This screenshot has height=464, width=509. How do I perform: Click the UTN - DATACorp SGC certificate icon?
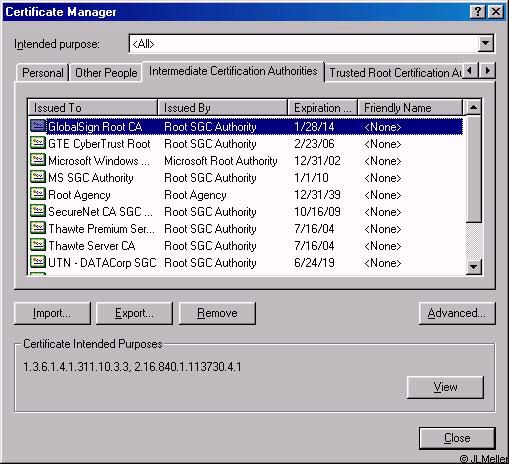[x=38, y=262]
